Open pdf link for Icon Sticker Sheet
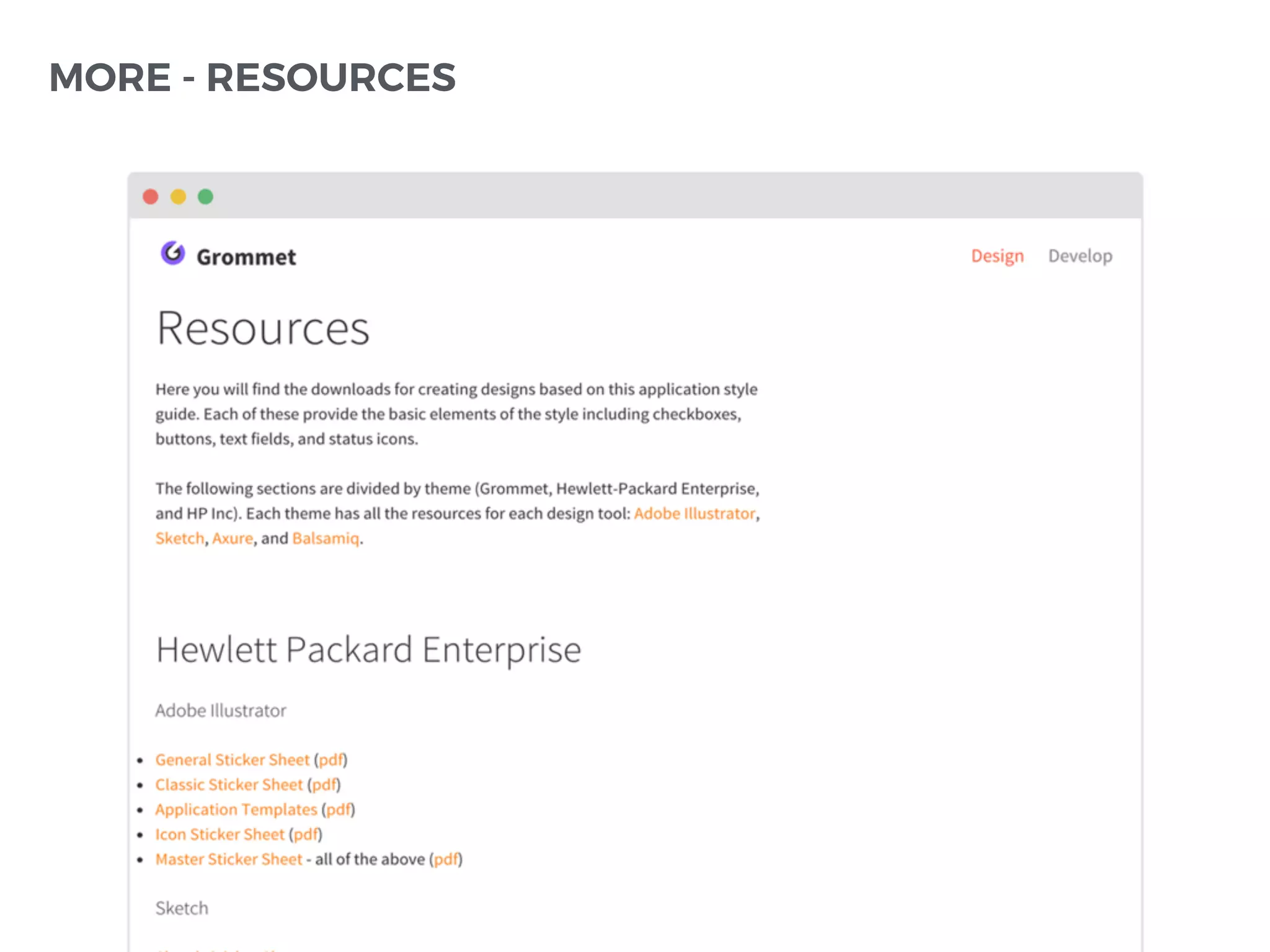1270x952 pixels. (x=306, y=834)
